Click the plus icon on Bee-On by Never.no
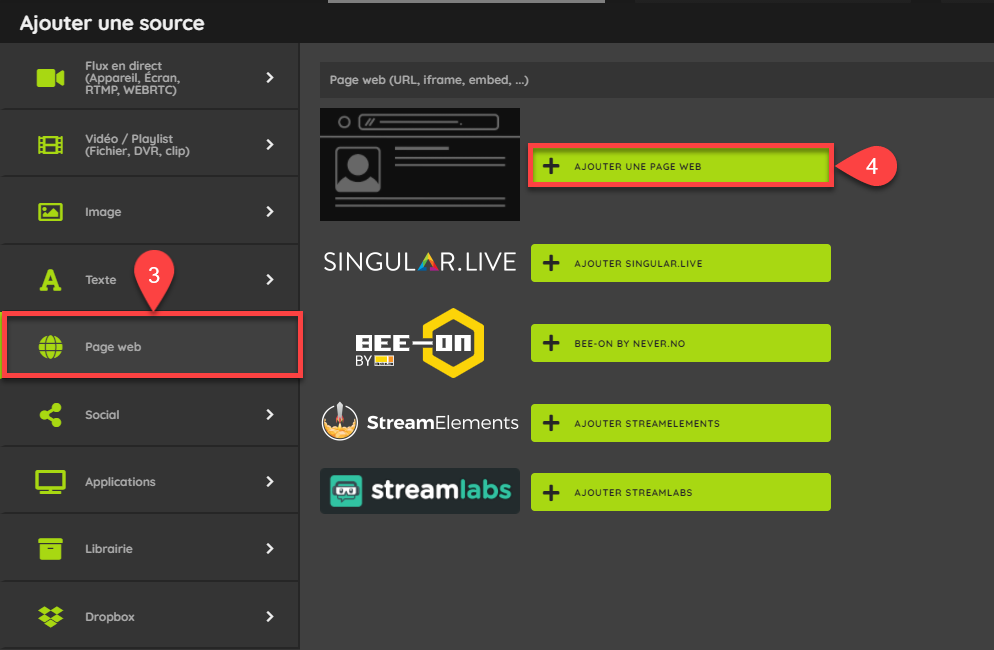Screen dimensions: 994x650 (551, 343)
